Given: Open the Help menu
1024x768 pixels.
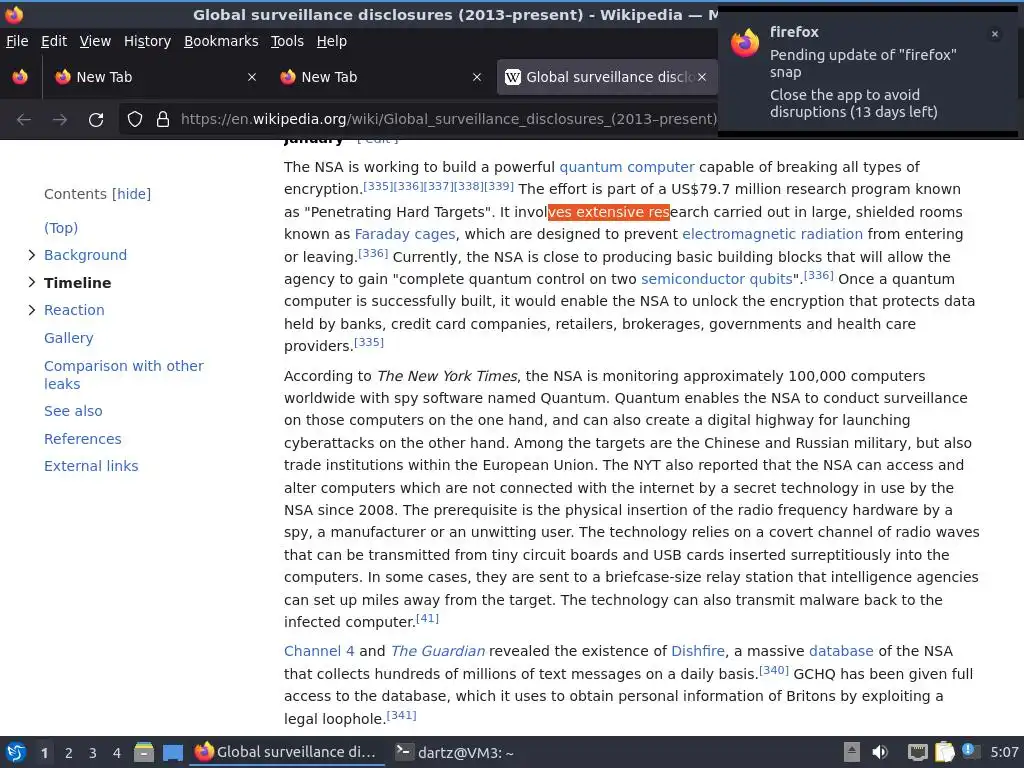Looking at the screenshot, I should 332,41.
